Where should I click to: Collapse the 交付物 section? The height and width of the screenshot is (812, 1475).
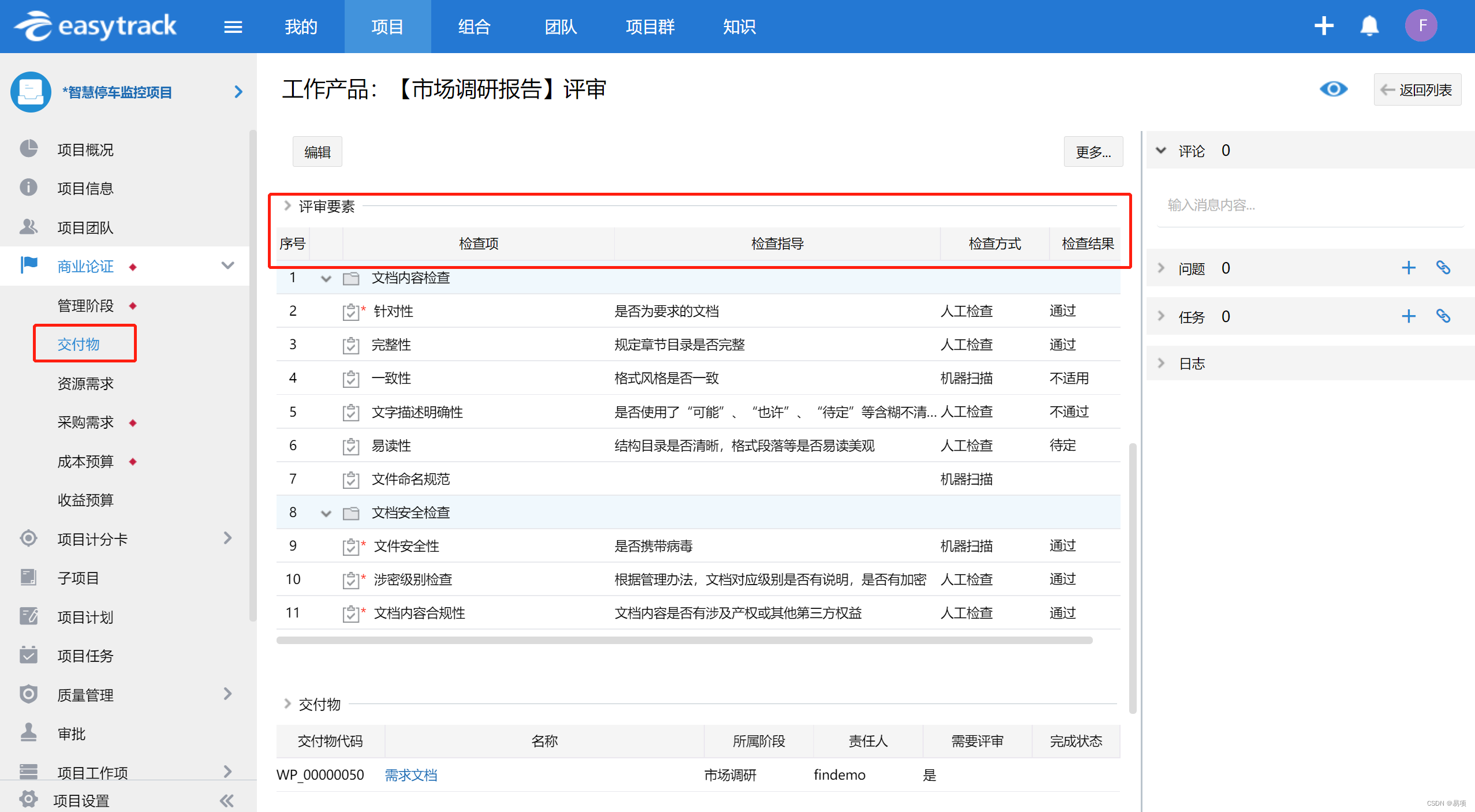pyautogui.click(x=287, y=704)
